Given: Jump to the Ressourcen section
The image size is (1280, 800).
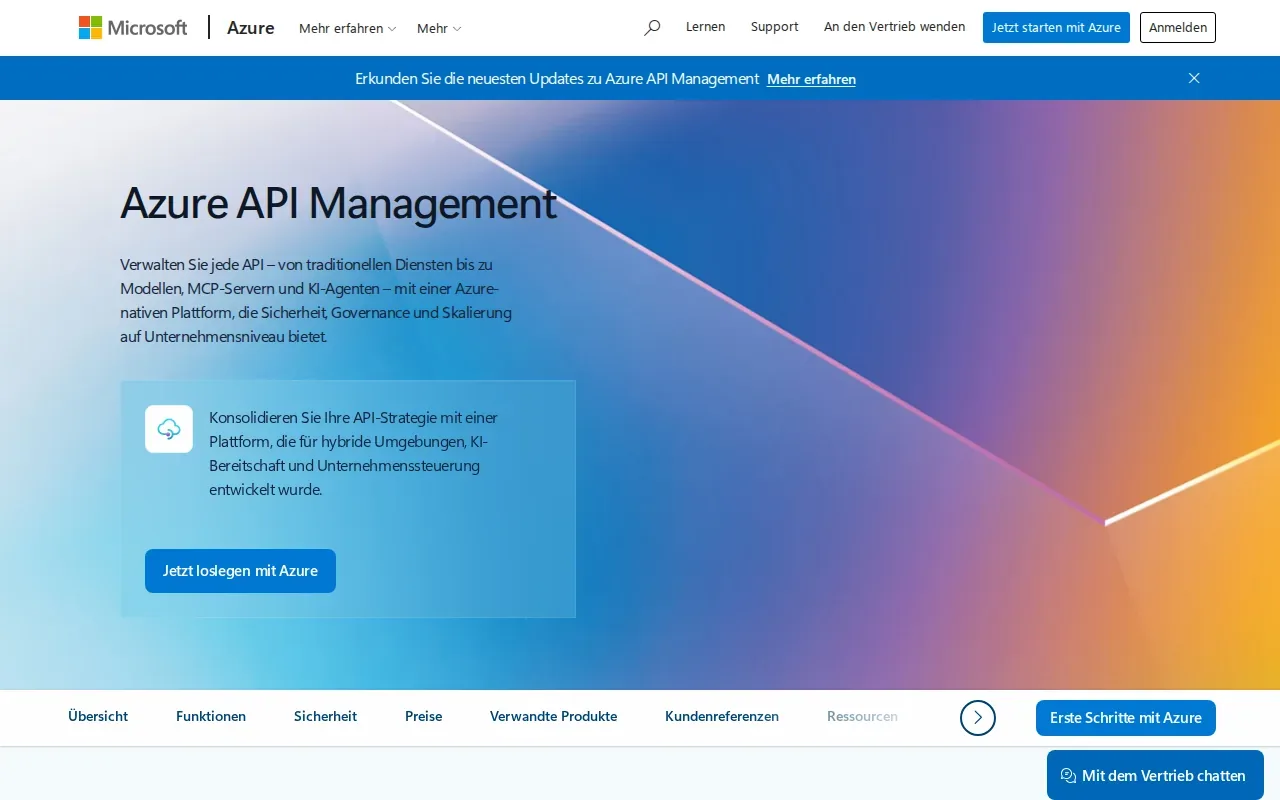Looking at the screenshot, I should point(862,716).
